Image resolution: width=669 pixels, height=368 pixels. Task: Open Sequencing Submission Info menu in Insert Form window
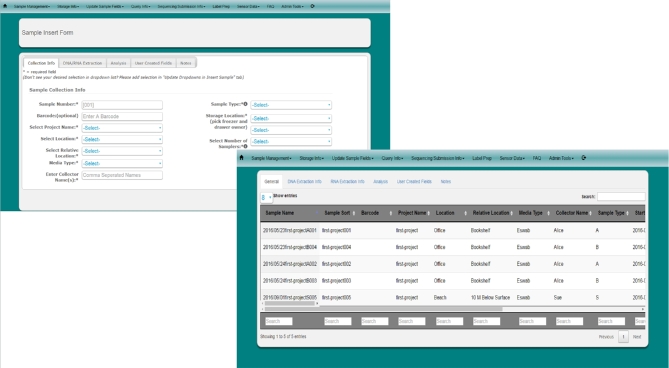point(181,6)
